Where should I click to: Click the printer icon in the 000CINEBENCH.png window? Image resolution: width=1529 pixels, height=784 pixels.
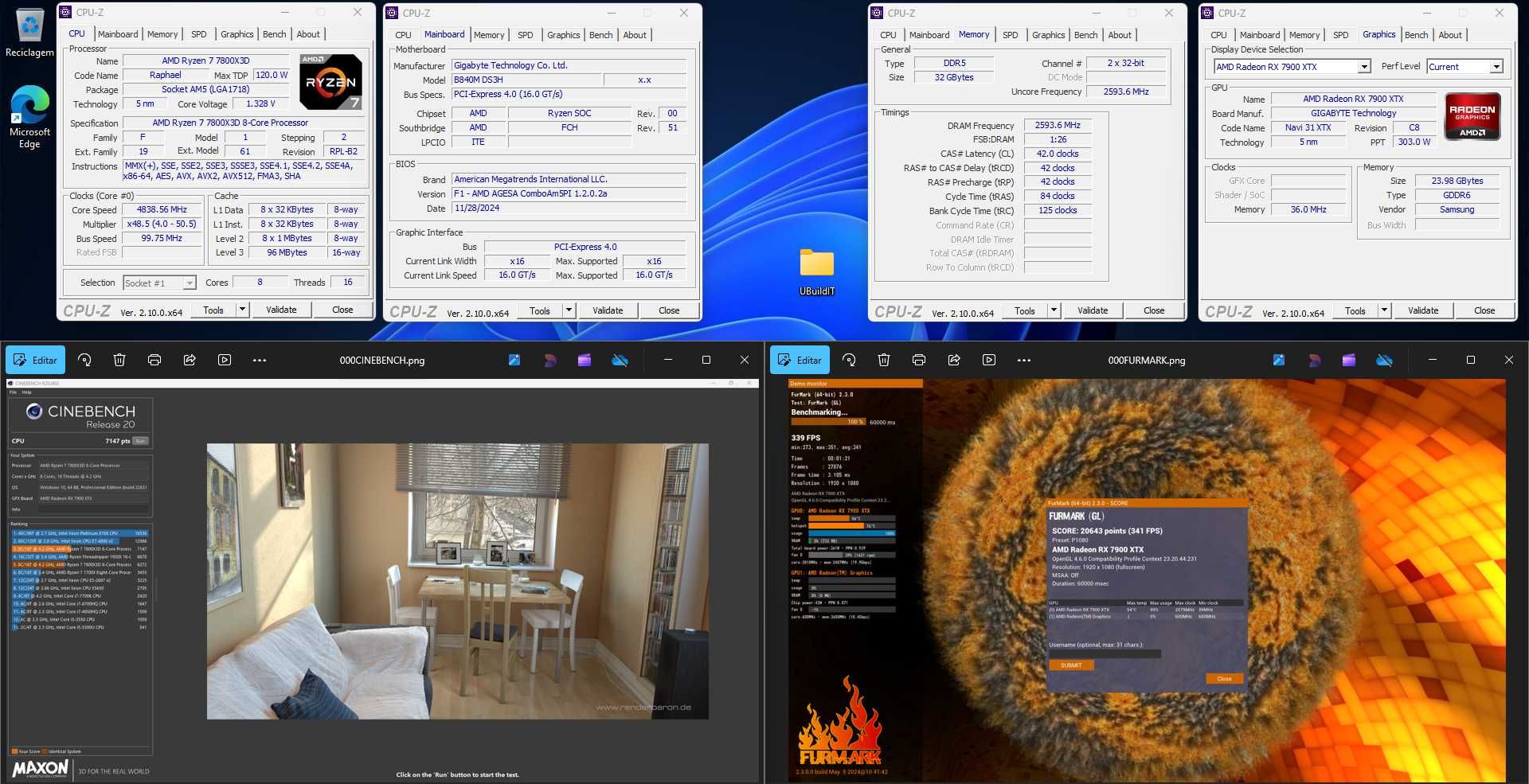coord(154,360)
